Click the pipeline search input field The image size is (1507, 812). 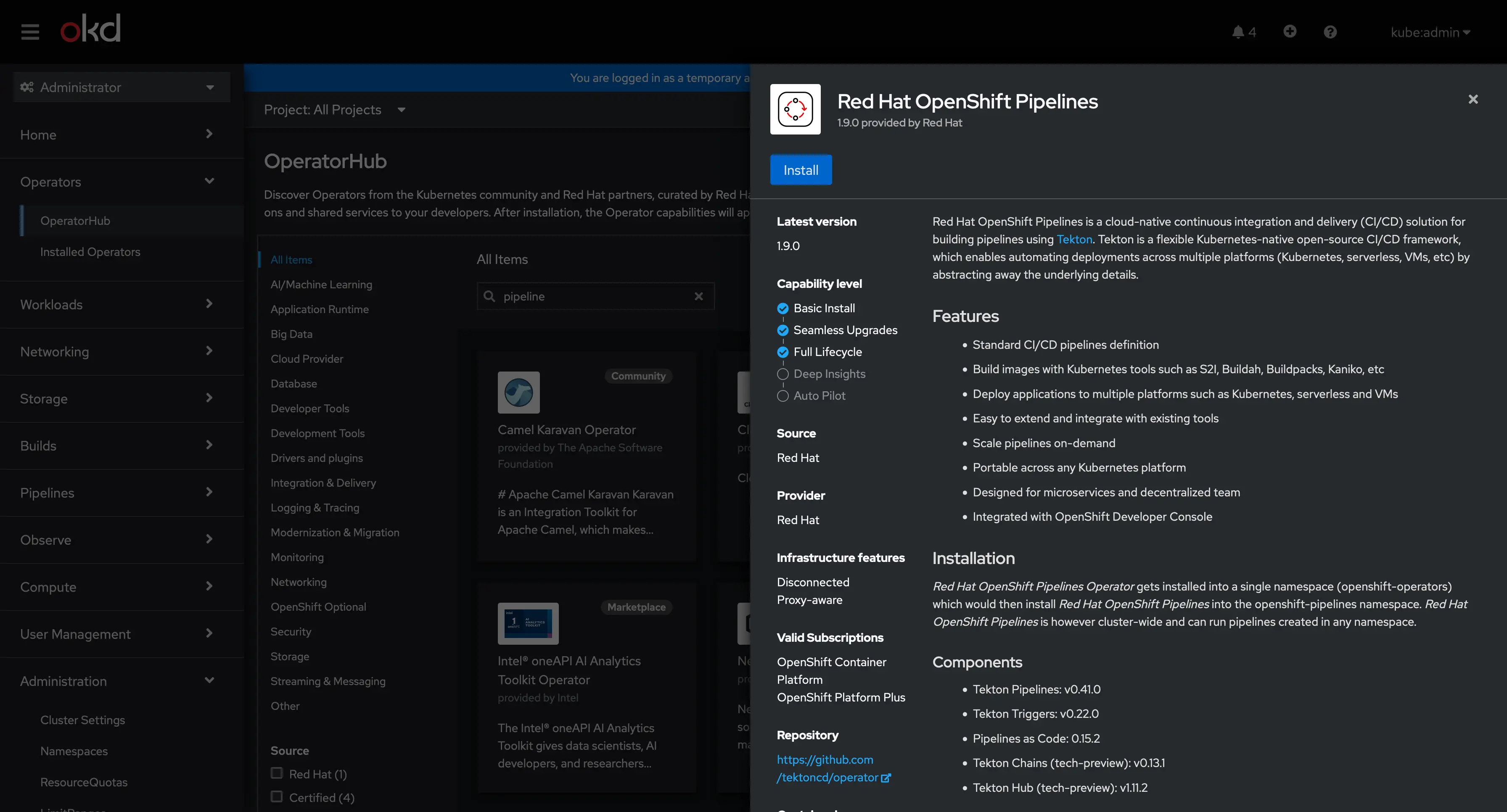(595, 296)
